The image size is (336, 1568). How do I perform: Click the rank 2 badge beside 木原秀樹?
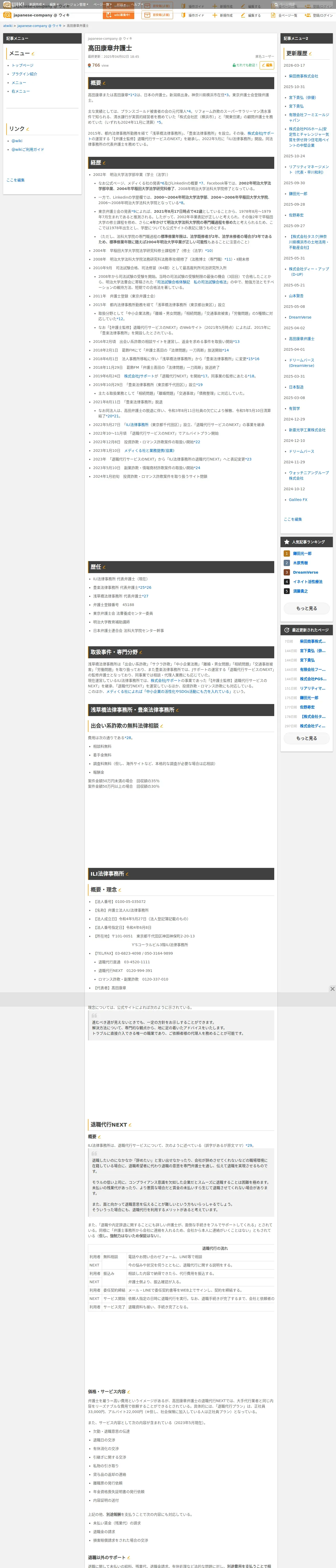pyautogui.click(x=287, y=563)
